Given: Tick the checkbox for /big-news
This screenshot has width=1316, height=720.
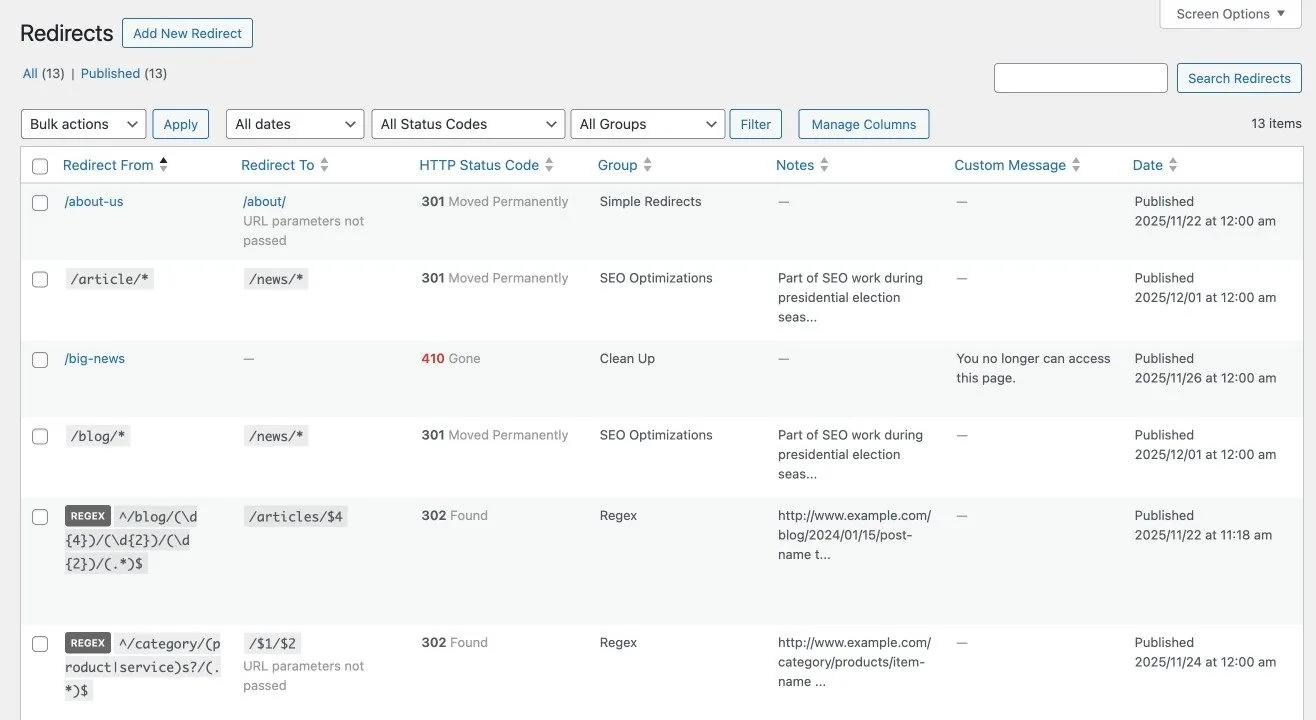Looking at the screenshot, I should click(40, 359).
